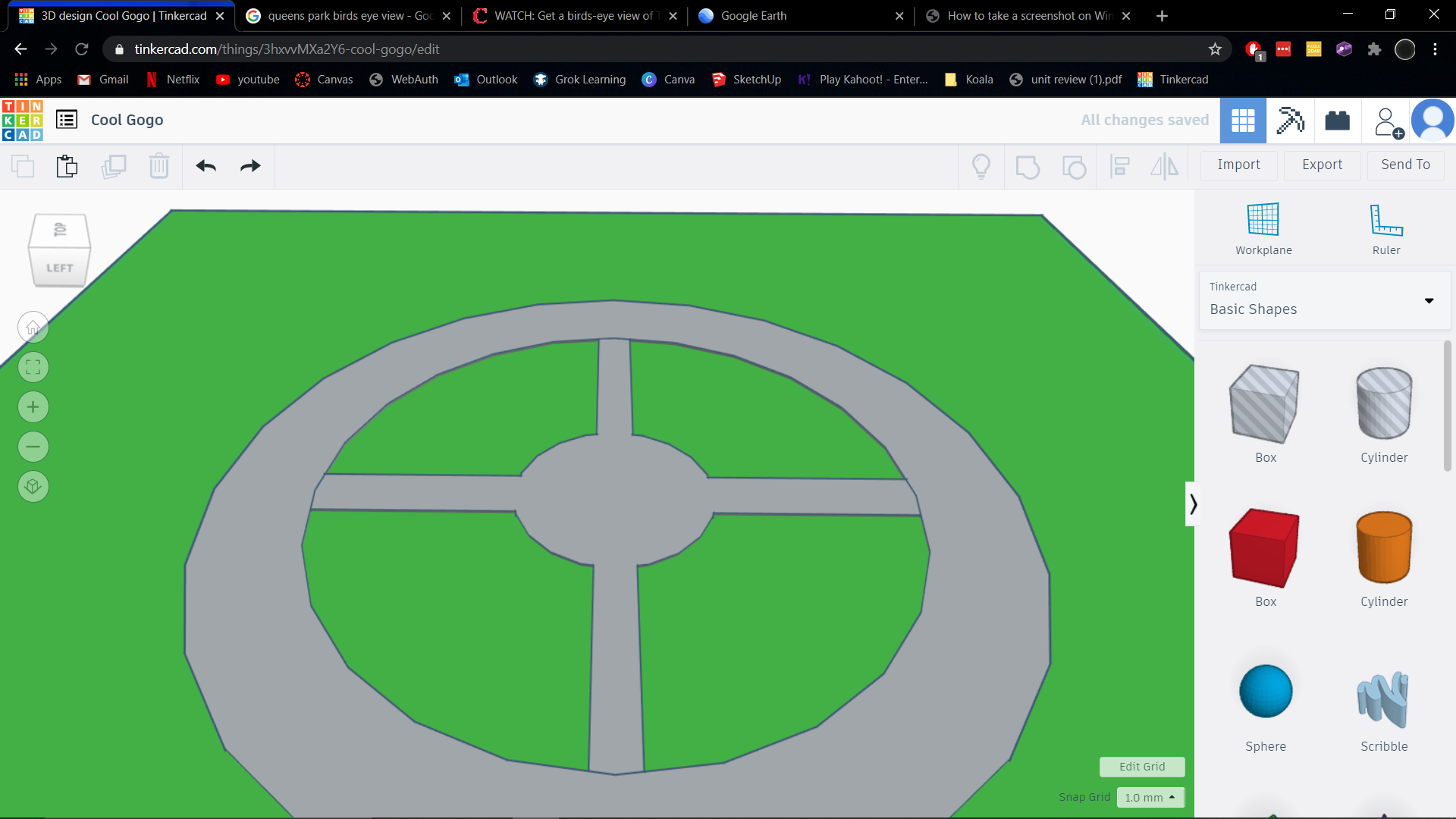Open Chrome three-dot menu
This screenshot has height=819, width=1456.
(x=1435, y=49)
